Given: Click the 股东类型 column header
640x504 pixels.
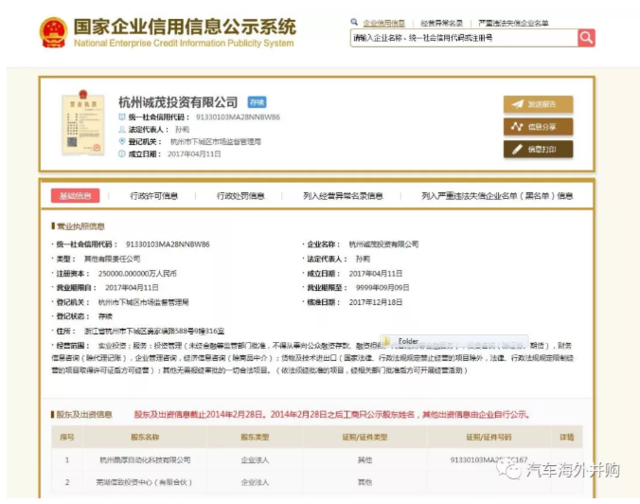Looking at the screenshot, I should [255, 437].
